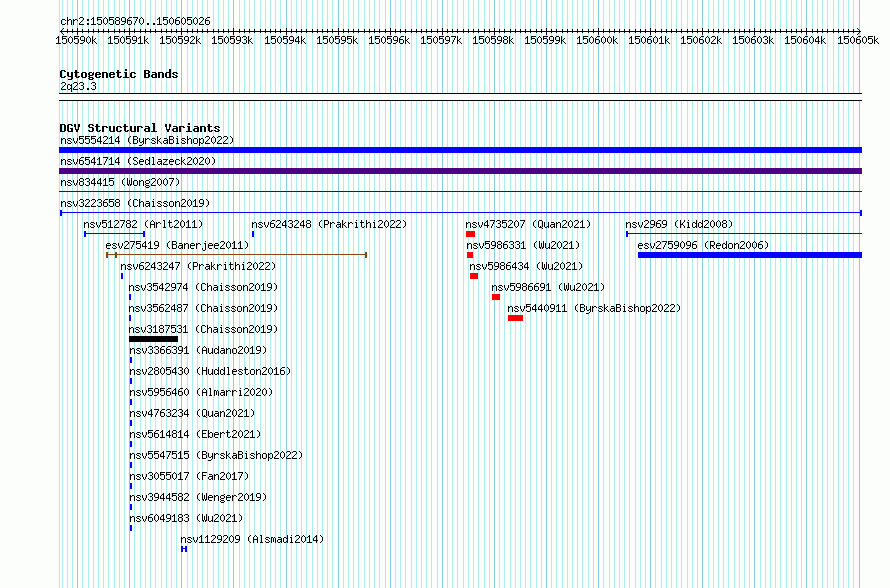The height and width of the screenshot is (588, 890).
Task: Click the nsv5614814 (Ebert2021) label
Action: pyautogui.click(x=195, y=434)
